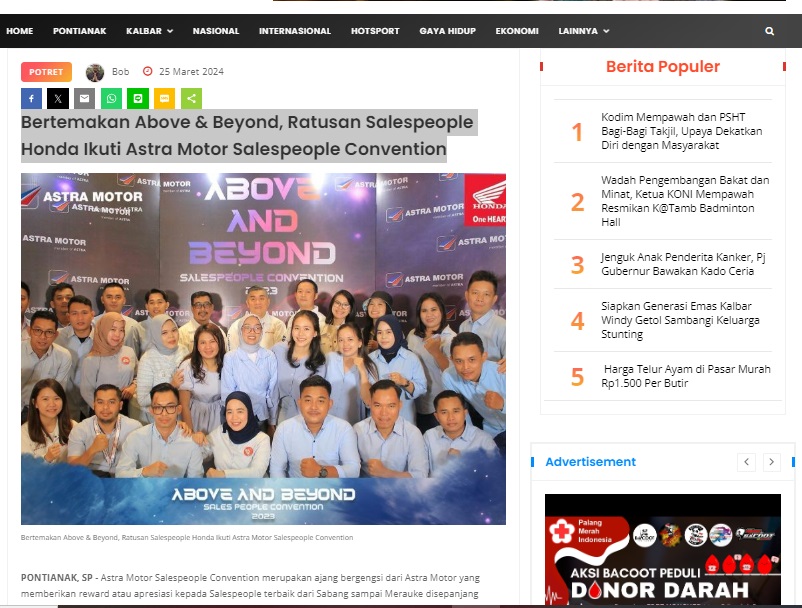Open the PONTIANAK section
Screen dimensions: 802x608
pos(79,31)
